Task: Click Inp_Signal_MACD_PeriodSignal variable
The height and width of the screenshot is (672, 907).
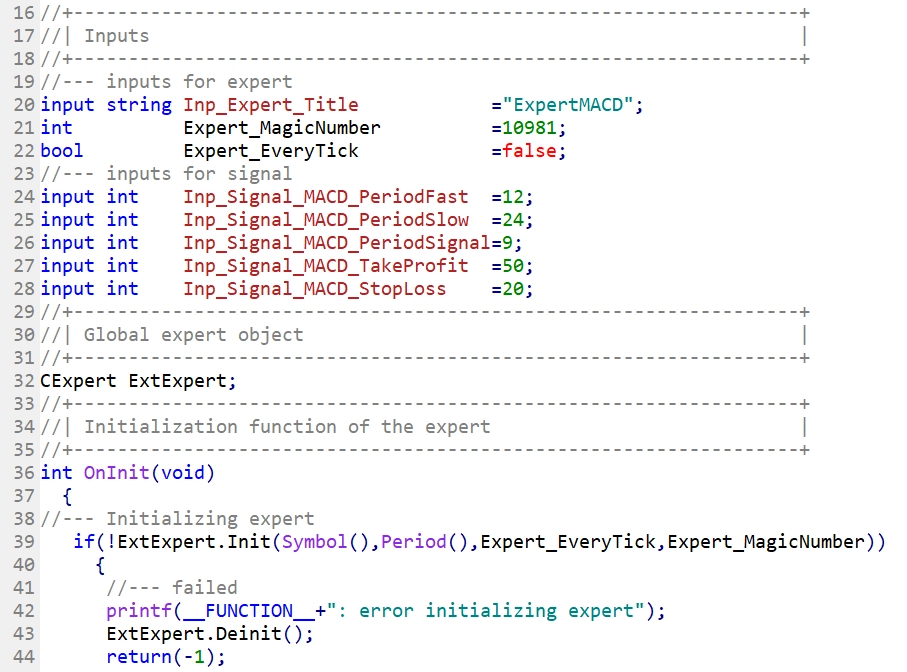Action: [x=337, y=243]
